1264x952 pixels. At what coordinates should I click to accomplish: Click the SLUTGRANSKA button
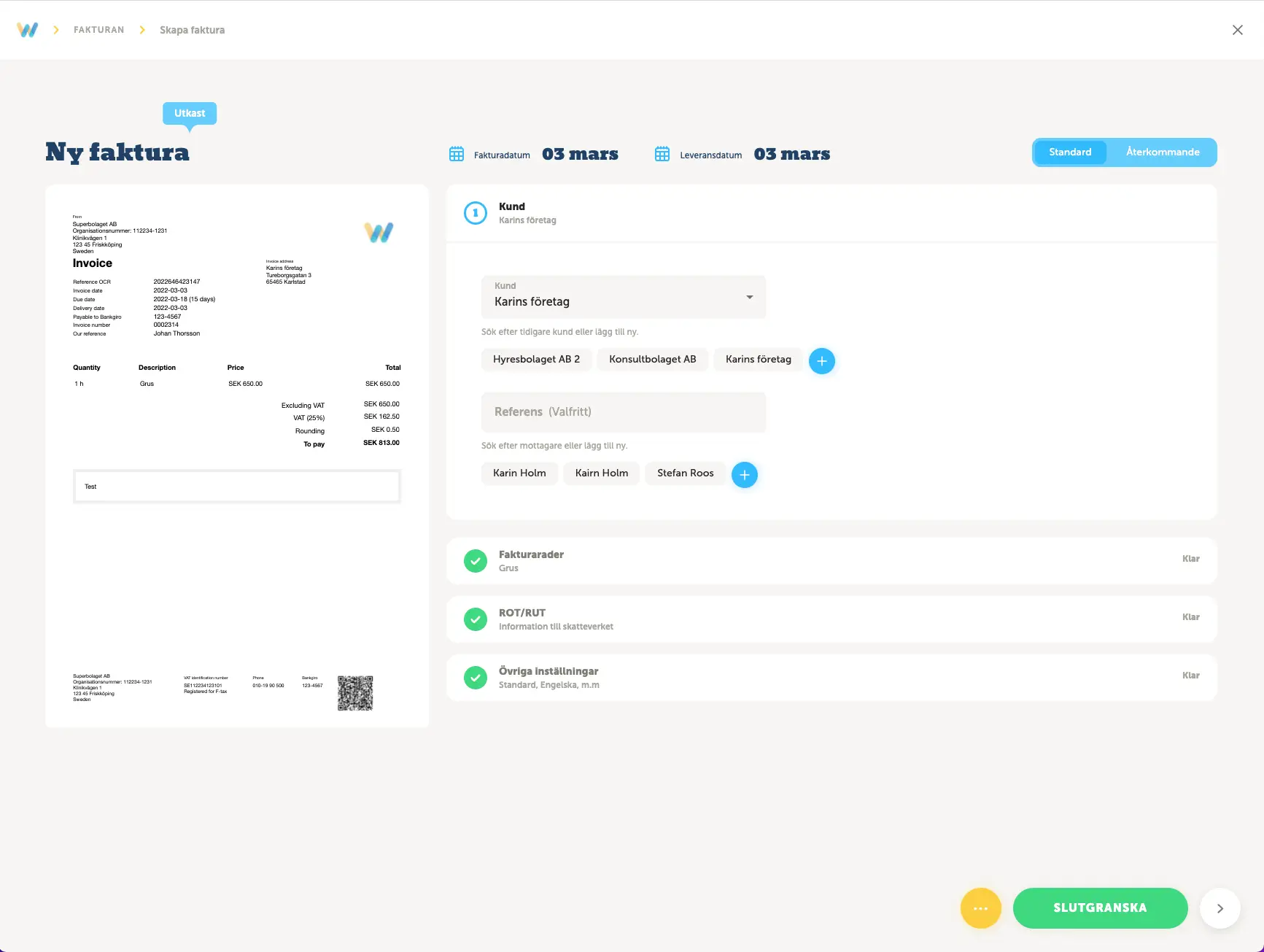pyautogui.click(x=1100, y=908)
